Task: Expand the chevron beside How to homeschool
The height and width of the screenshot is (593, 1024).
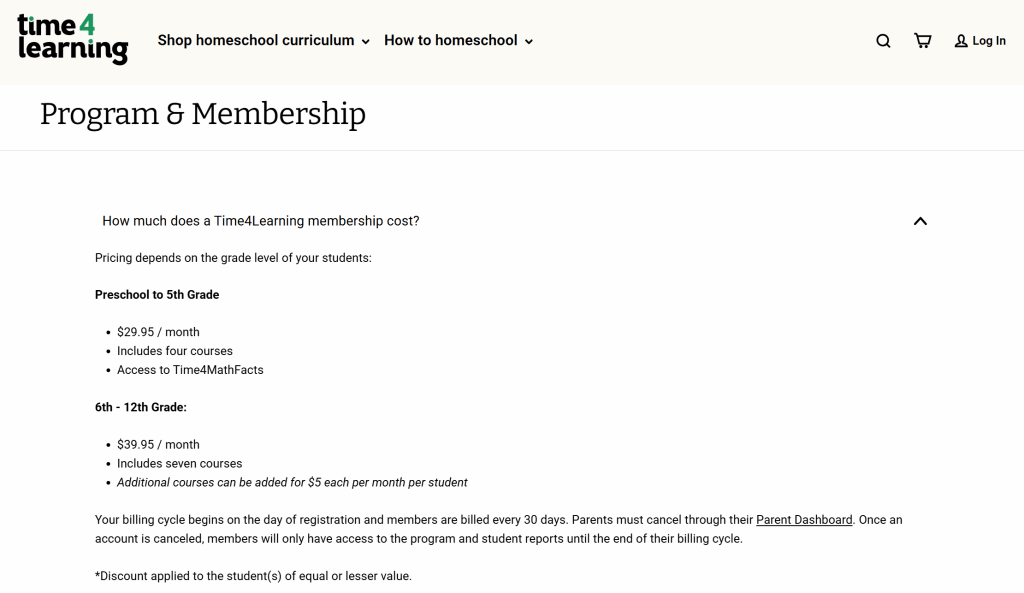Action: point(529,42)
